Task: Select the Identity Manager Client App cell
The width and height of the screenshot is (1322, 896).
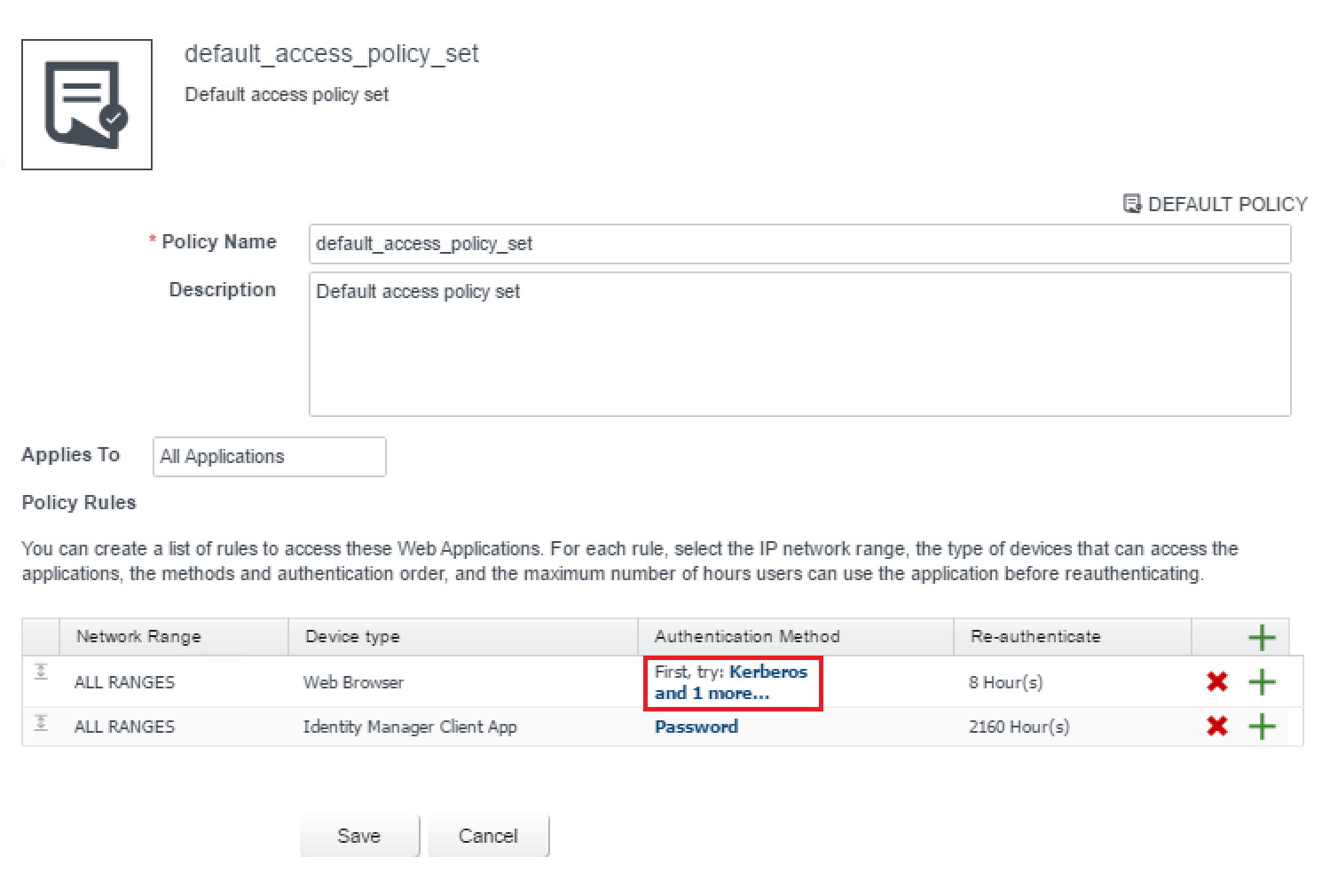Action: pos(410,727)
